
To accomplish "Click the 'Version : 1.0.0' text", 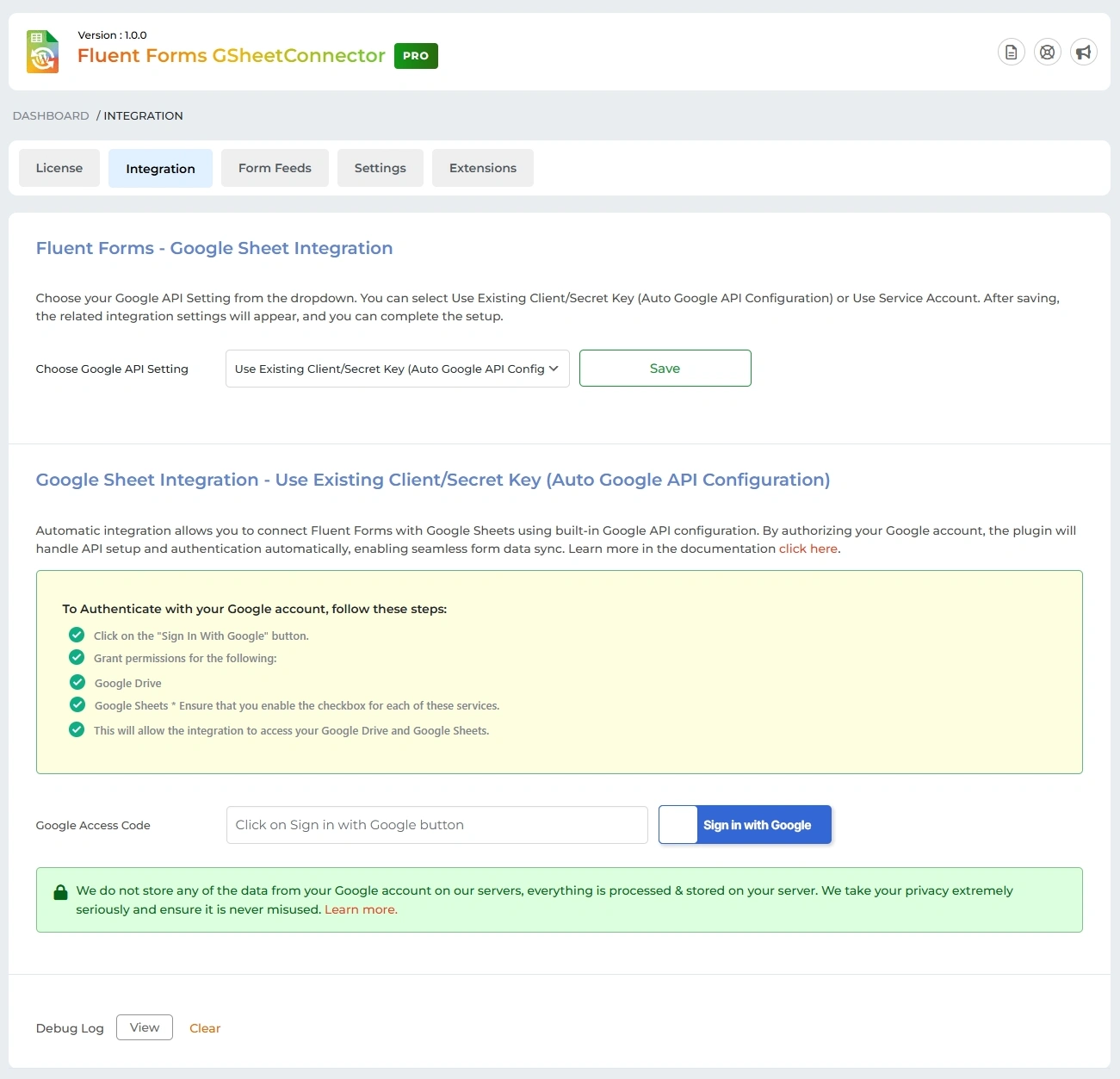I will coord(112,35).
